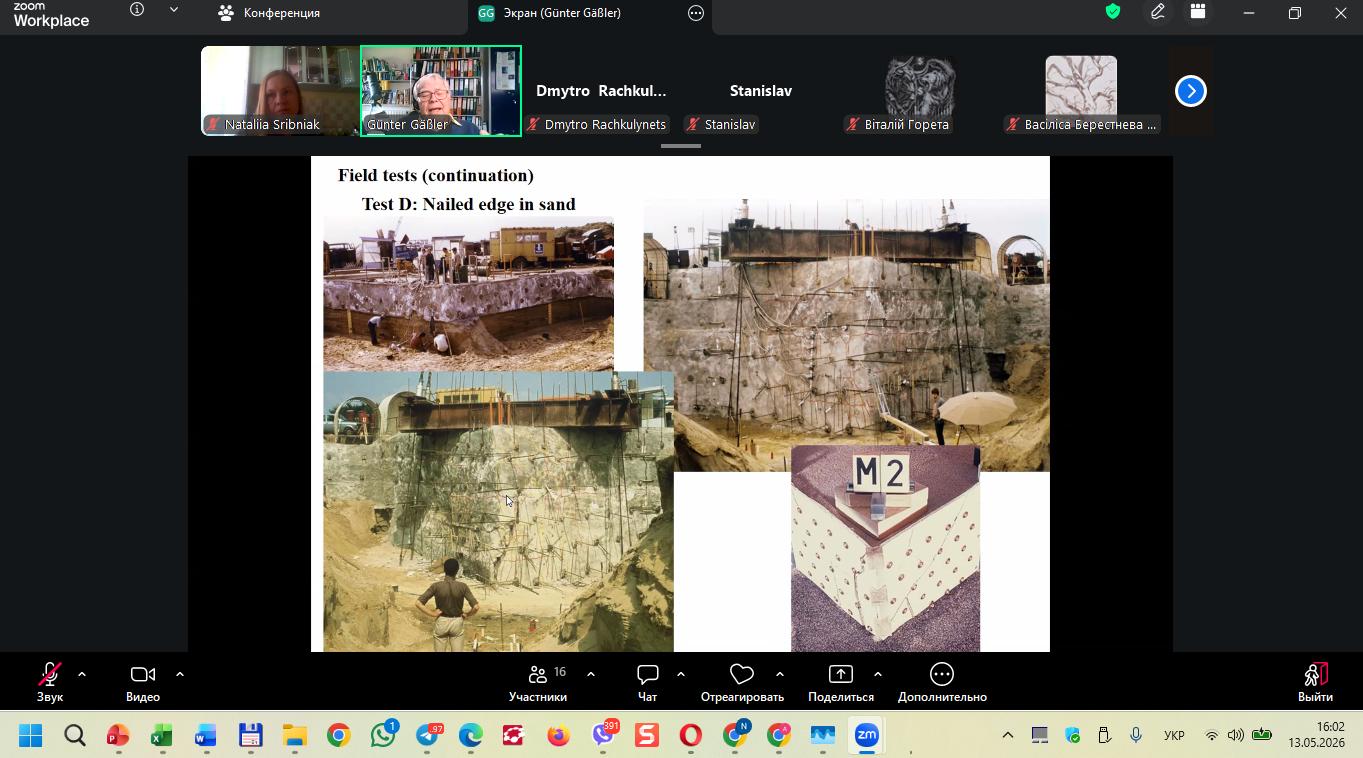This screenshot has height=758, width=1363.
Task: Click the React heart icon
Action: (742, 674)
